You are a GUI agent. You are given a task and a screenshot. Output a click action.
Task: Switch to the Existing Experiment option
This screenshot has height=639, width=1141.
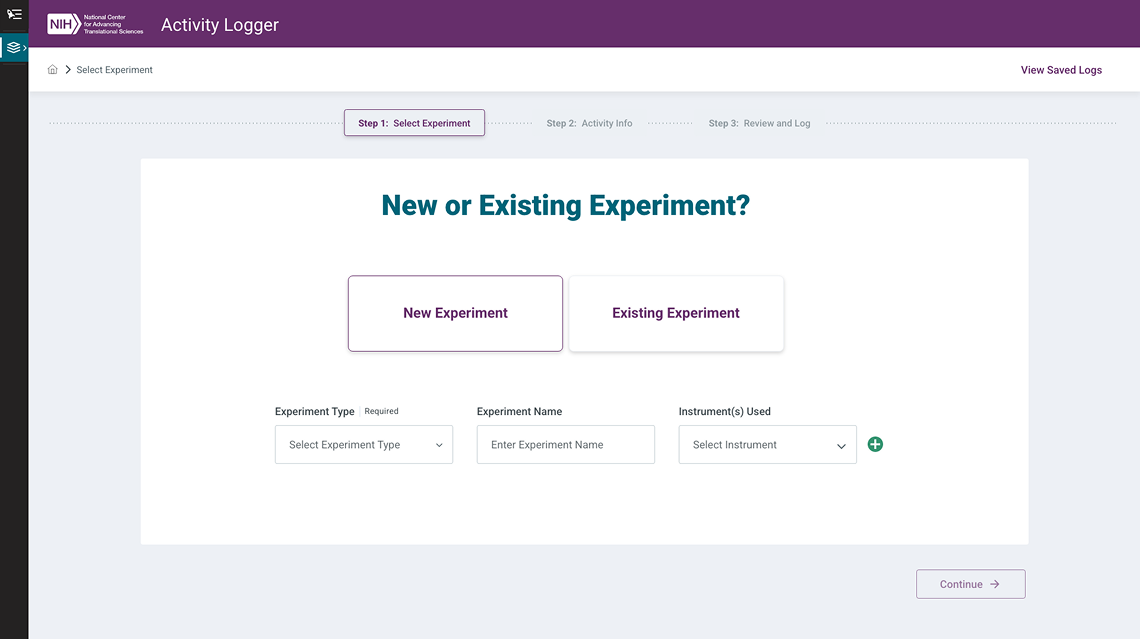[675, 312]
